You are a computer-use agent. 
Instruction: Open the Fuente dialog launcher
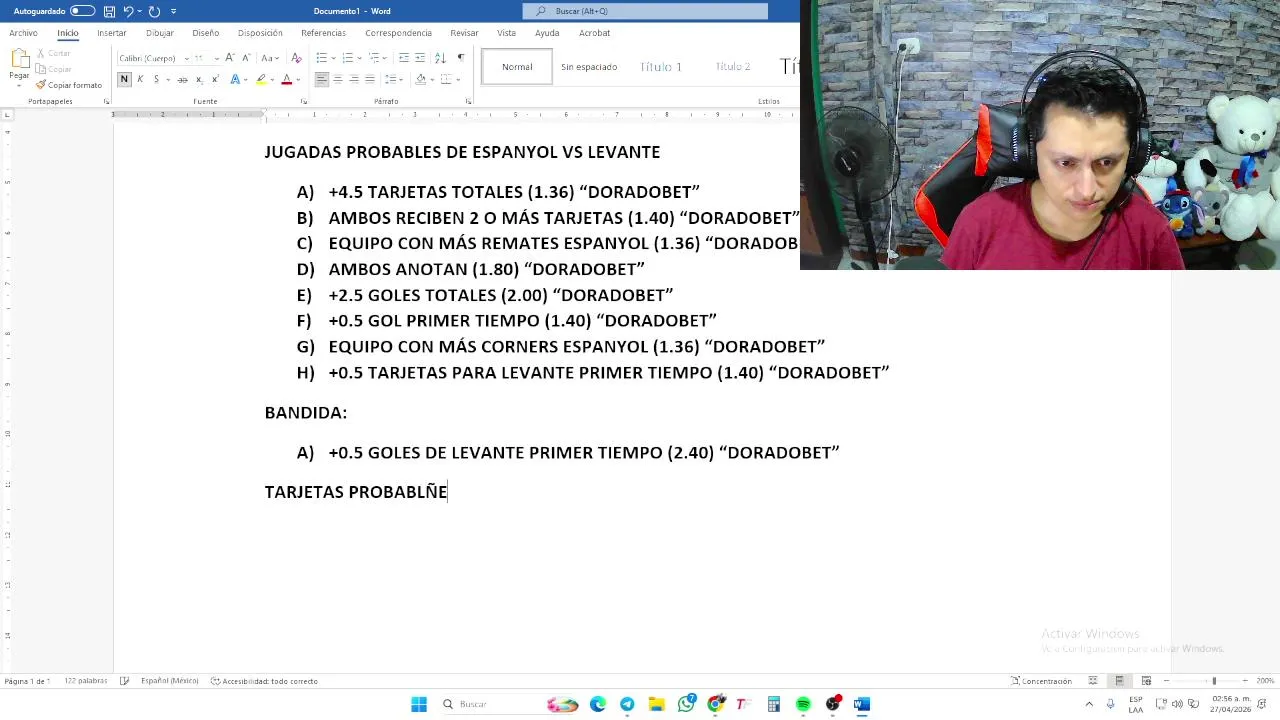coord(303,101)
